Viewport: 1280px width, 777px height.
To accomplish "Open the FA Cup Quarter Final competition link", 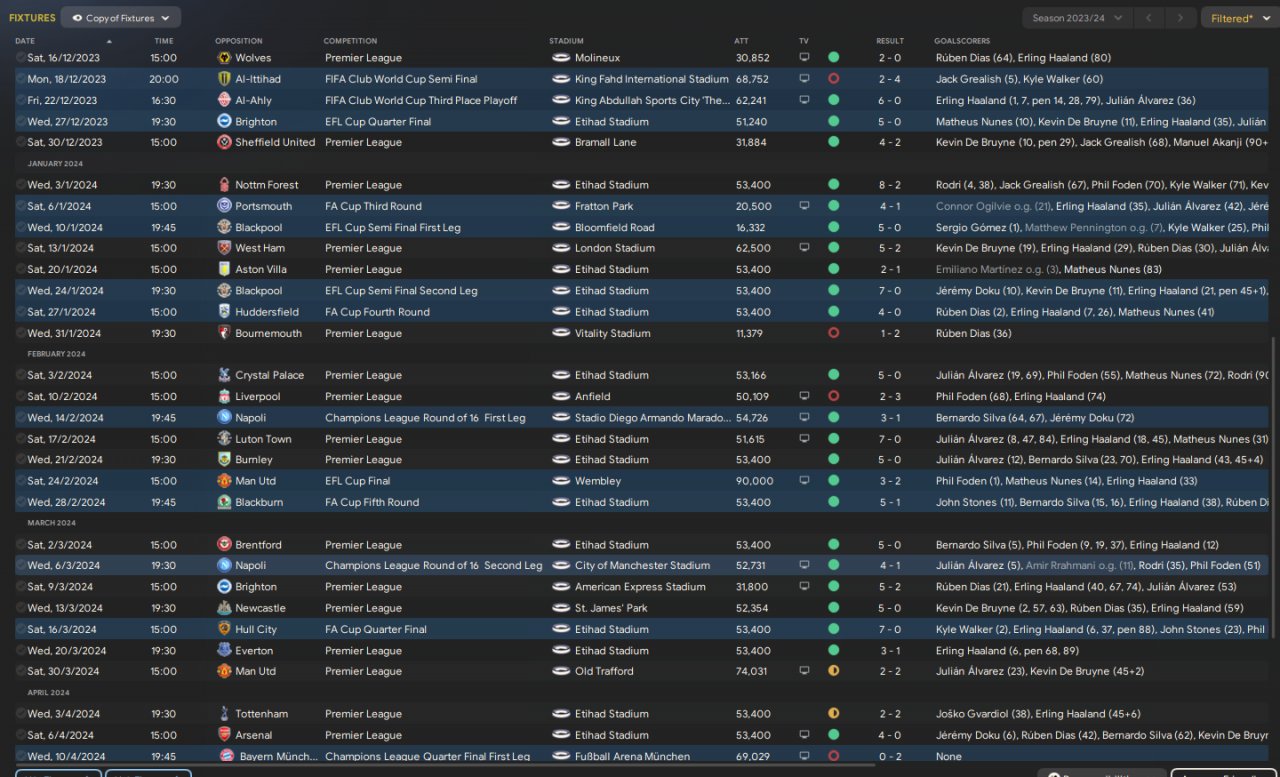I will 376,629.
